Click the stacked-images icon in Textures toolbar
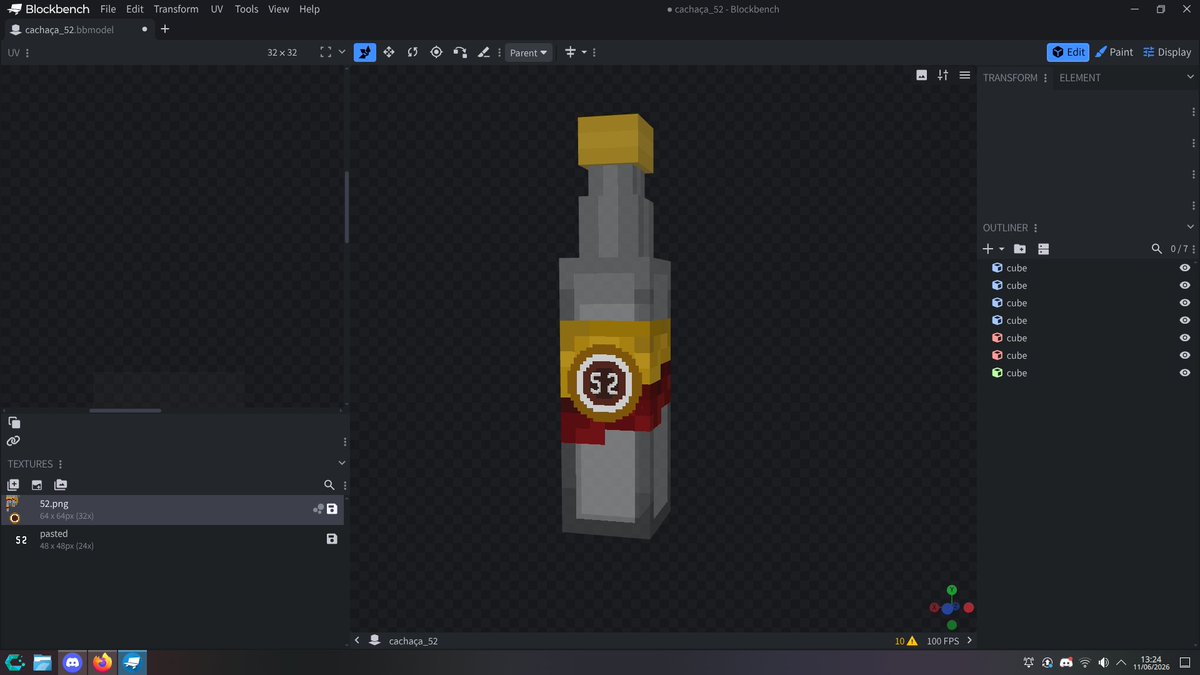The image size is (1200, 675). point(61,485)
